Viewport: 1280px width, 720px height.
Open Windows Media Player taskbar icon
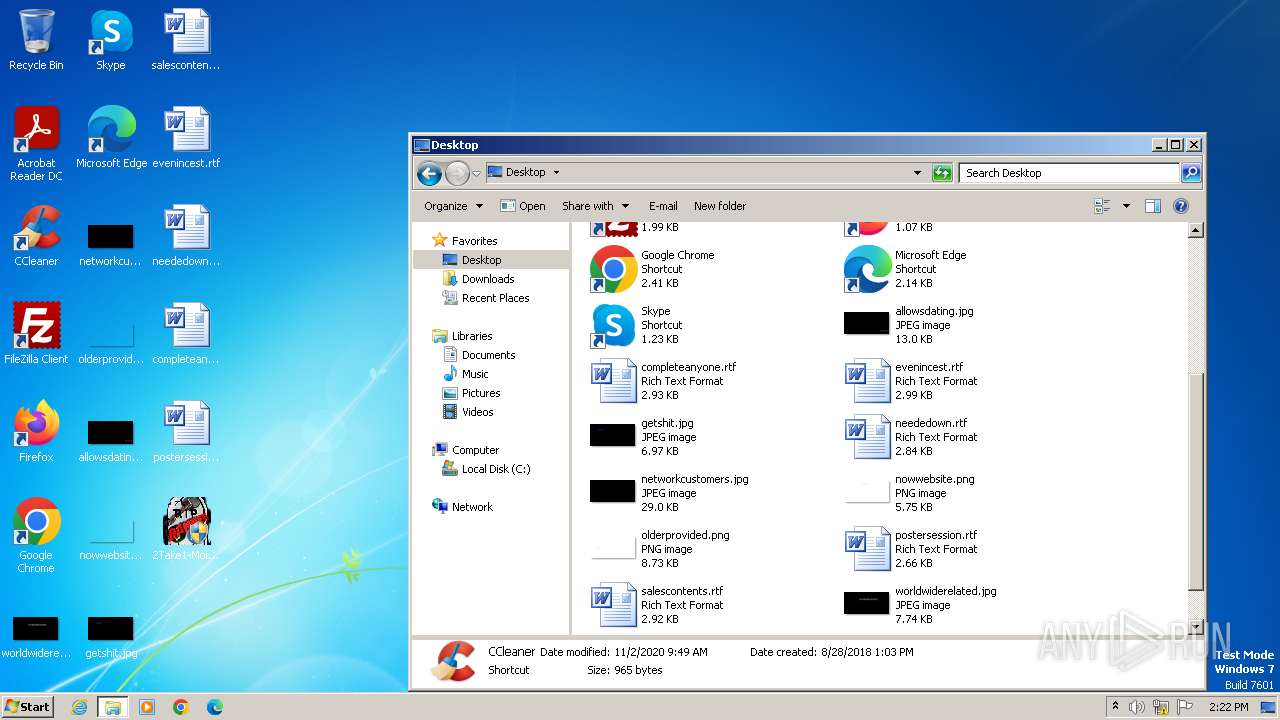pyautogui.click(x=147, y=707)
